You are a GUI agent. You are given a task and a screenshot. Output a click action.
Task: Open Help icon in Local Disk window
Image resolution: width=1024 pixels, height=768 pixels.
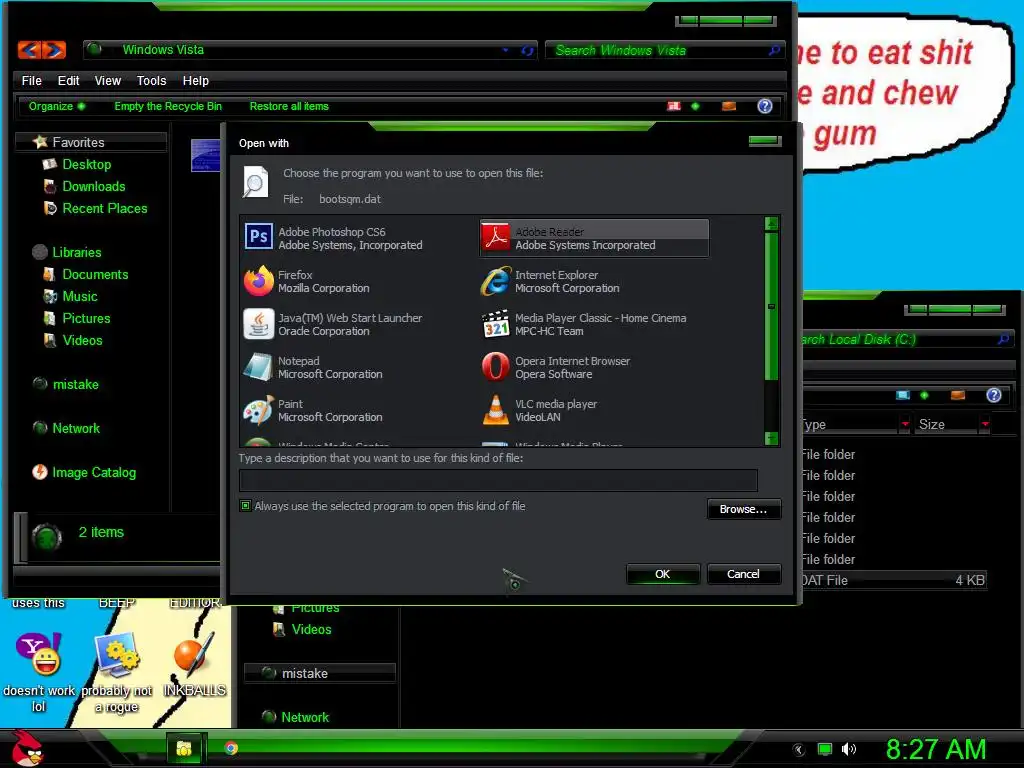pyautogui.click(x=994, y=395)
